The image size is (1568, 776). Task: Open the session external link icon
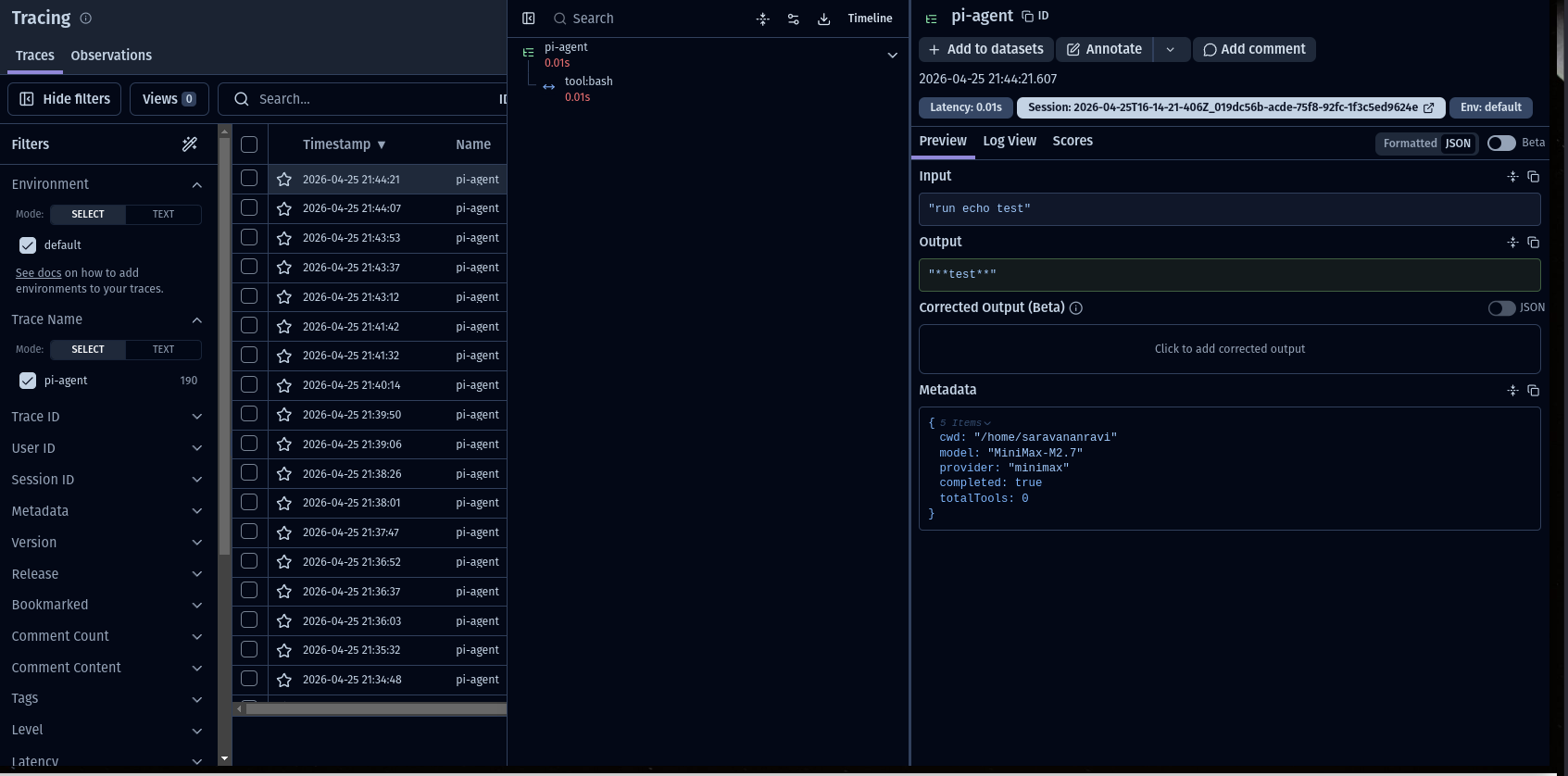[1429, 108]
